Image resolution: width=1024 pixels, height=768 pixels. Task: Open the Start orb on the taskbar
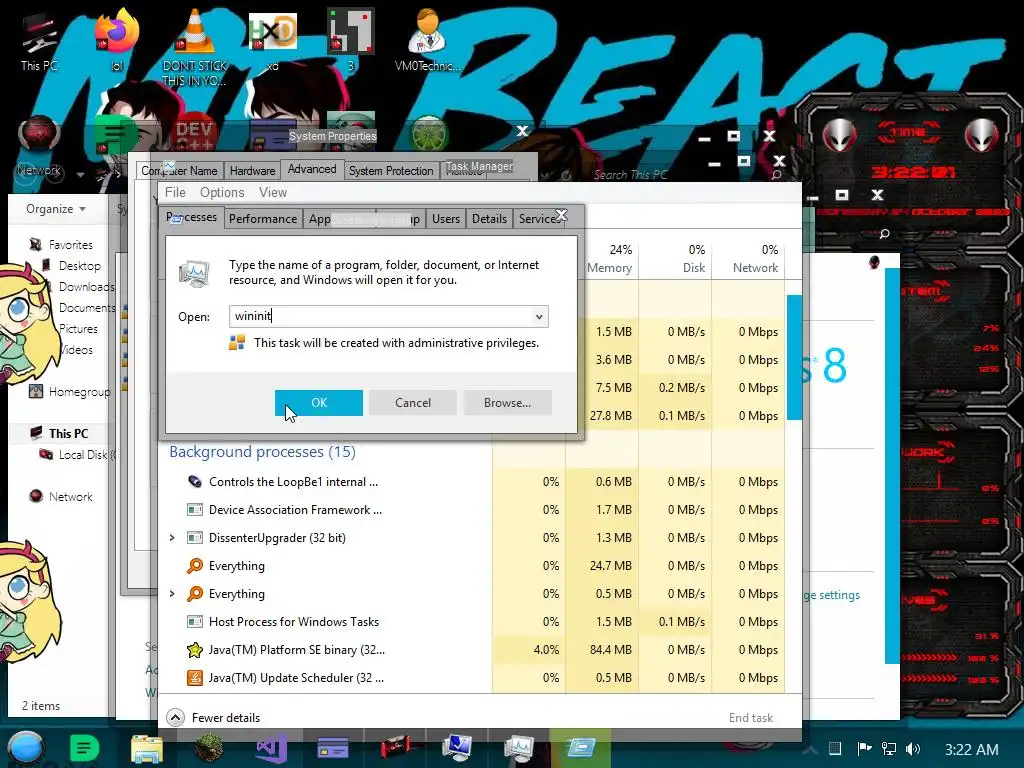(x=26, y=748)
